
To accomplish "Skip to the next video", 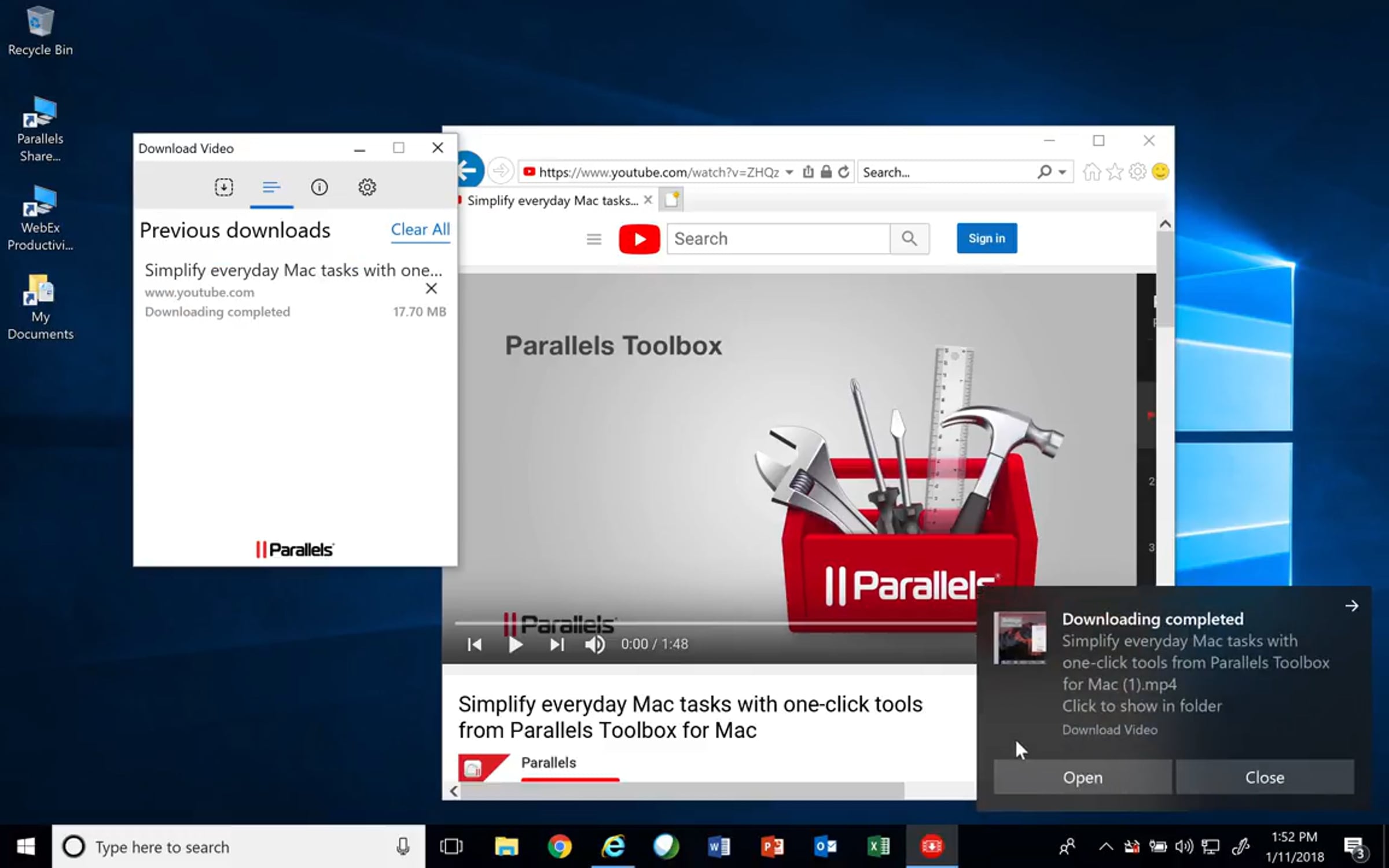I will pos(556,644).
